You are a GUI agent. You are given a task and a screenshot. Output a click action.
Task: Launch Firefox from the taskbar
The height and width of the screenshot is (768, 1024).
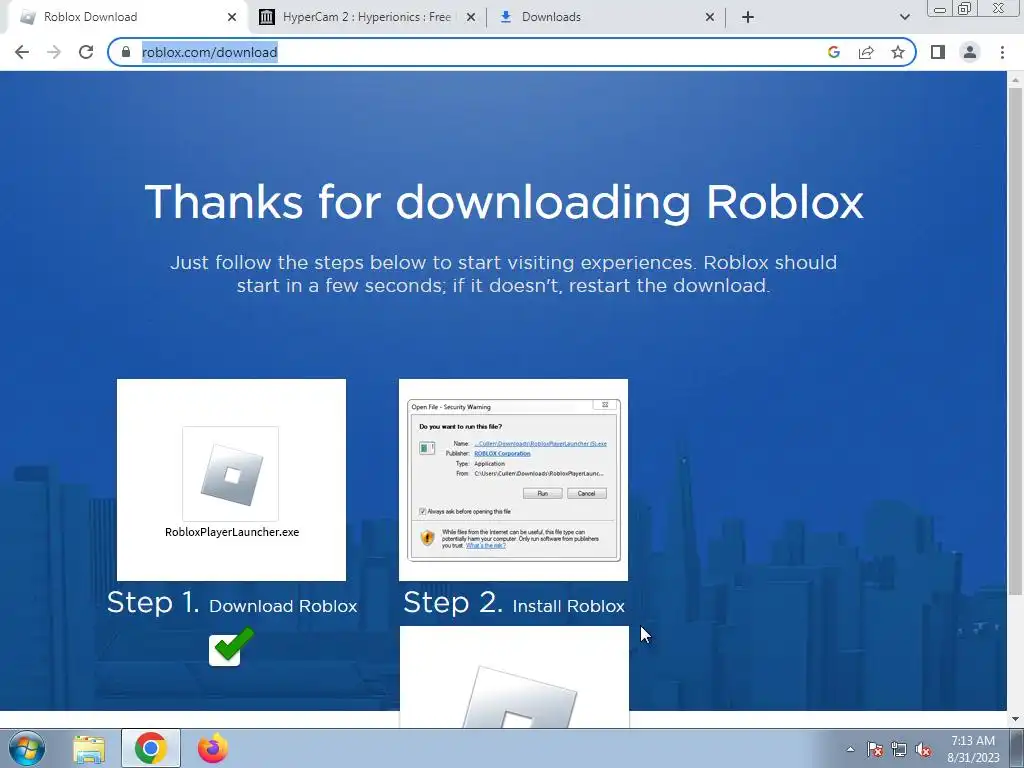(x=213, y=748)
